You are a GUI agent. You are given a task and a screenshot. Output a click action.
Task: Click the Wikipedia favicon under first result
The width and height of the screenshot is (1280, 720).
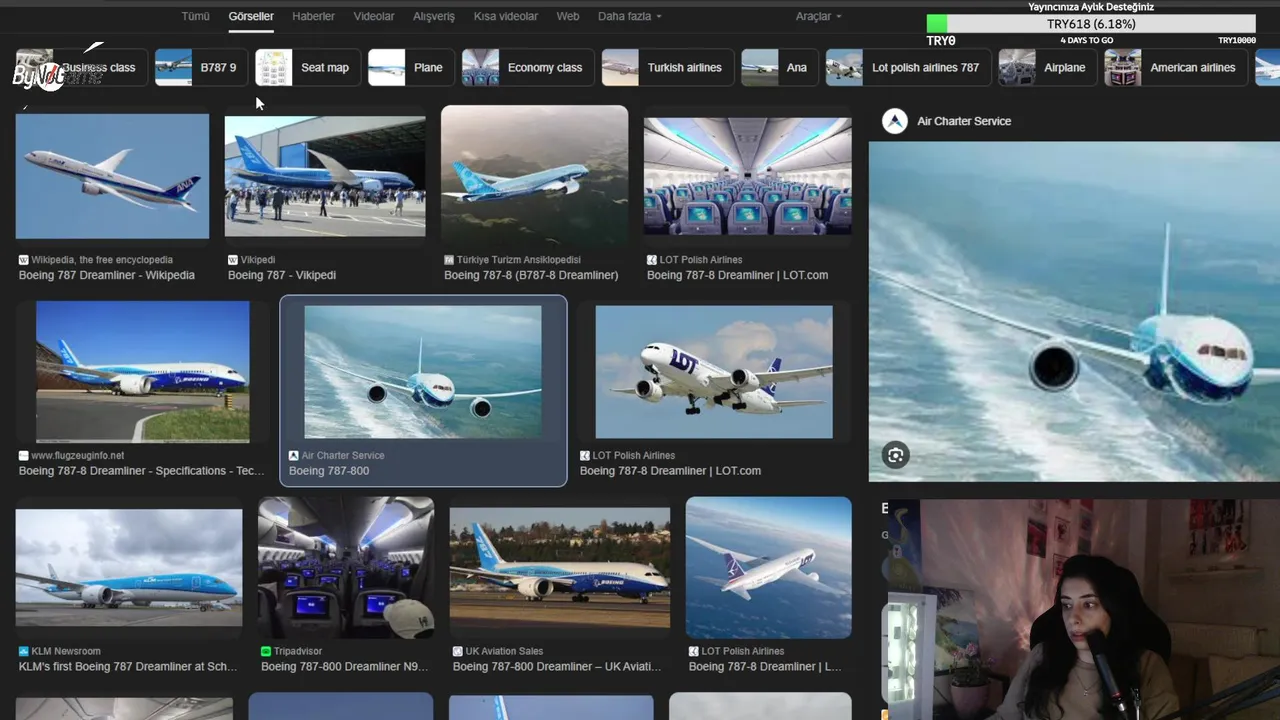point(23,260)
